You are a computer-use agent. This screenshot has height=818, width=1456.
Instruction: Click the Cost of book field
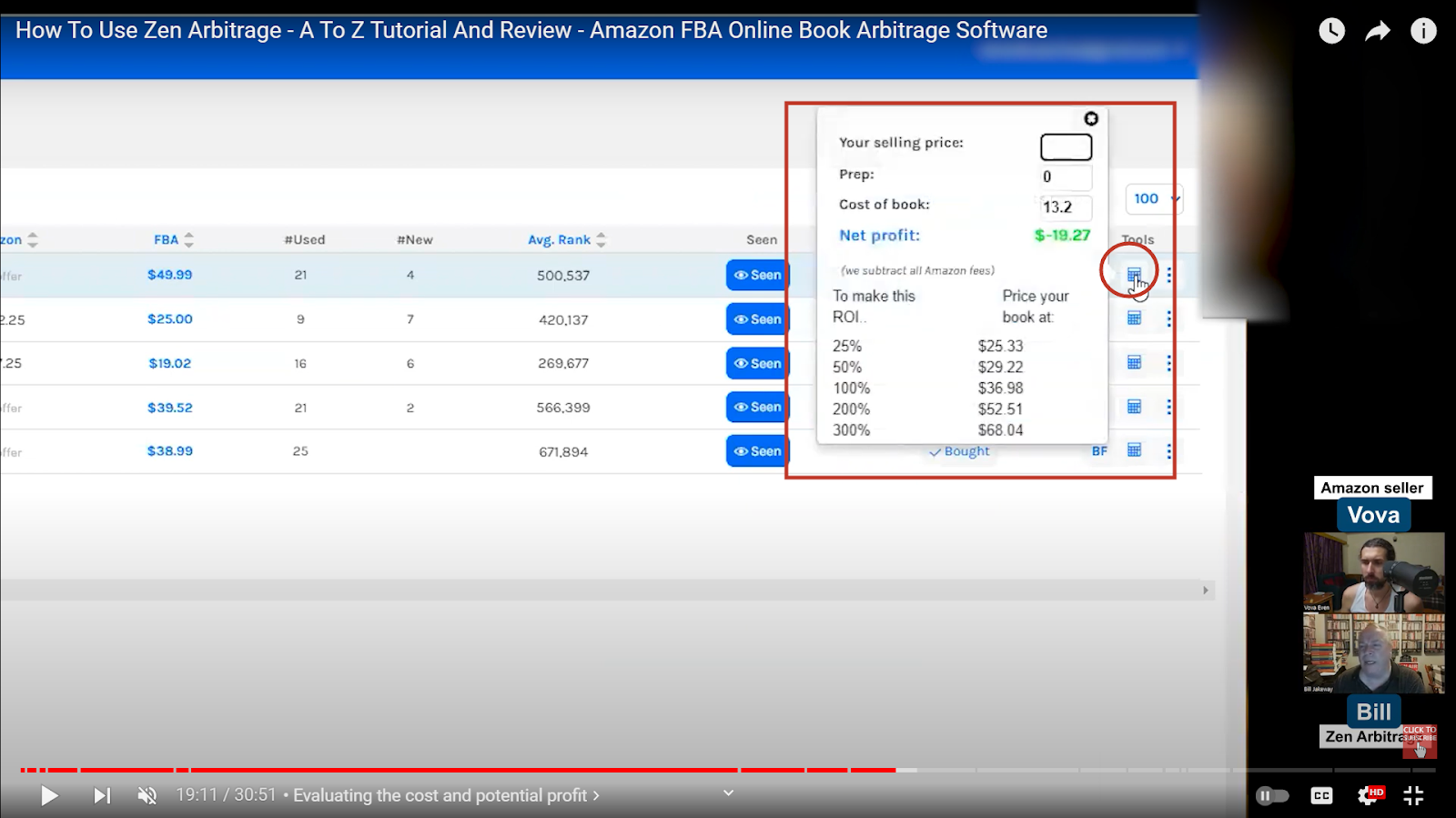point(1066,207)
